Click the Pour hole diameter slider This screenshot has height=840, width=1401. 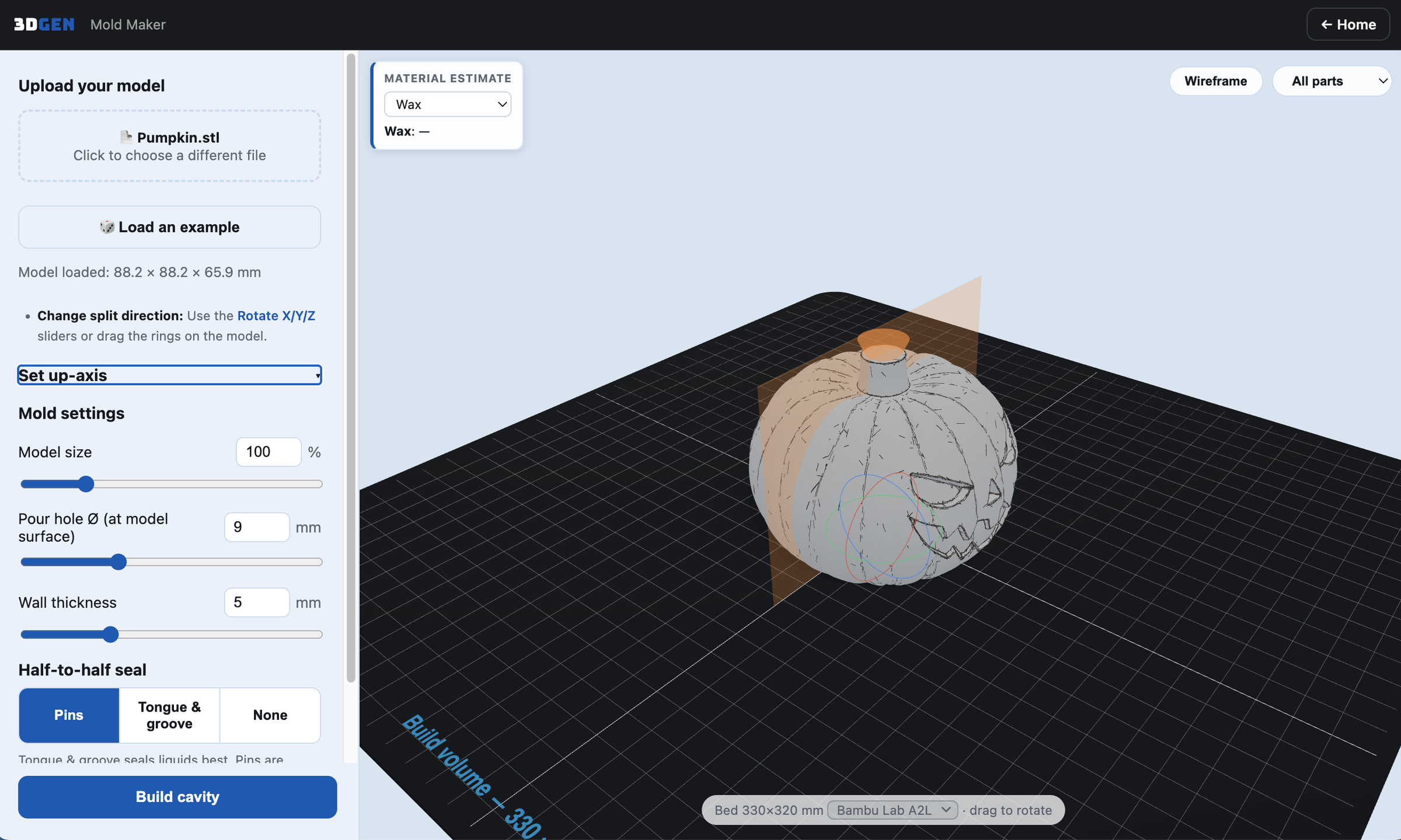point(171,562)
